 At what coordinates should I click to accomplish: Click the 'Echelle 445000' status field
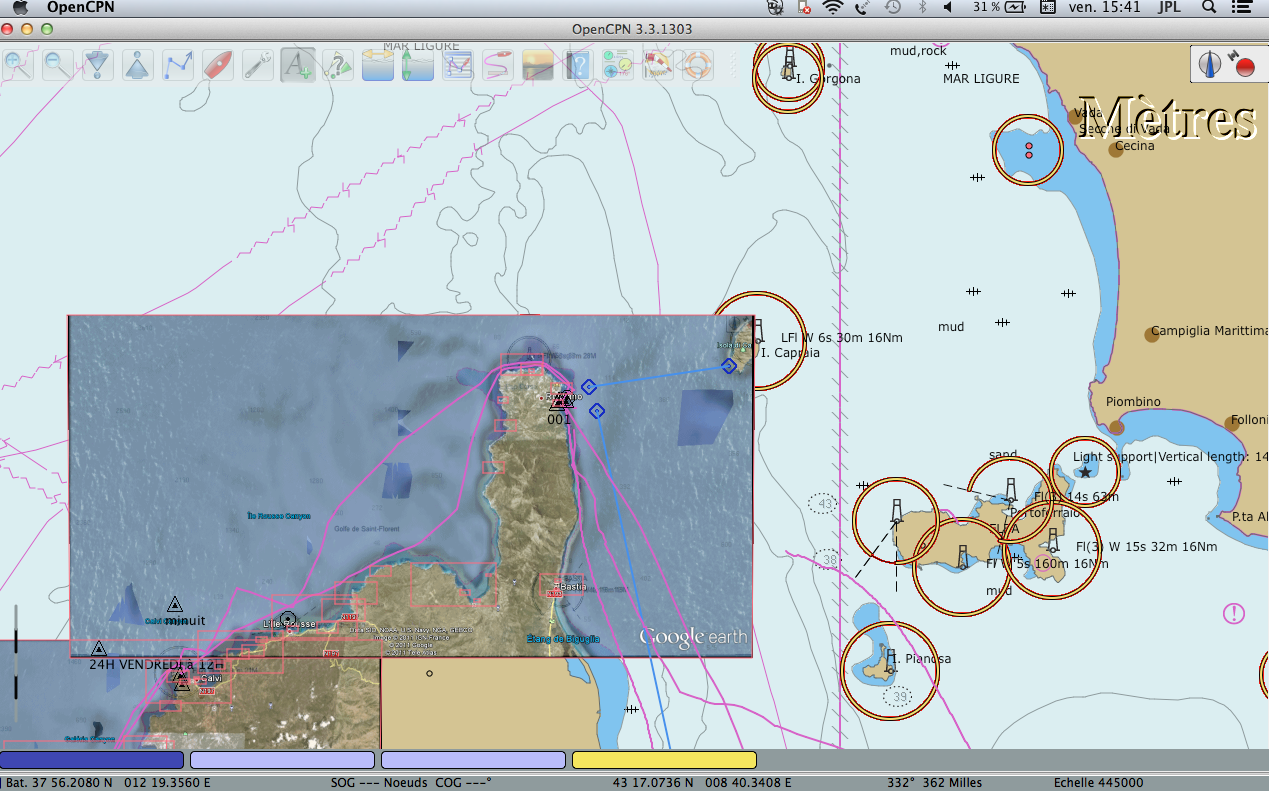click(1098, 783)
